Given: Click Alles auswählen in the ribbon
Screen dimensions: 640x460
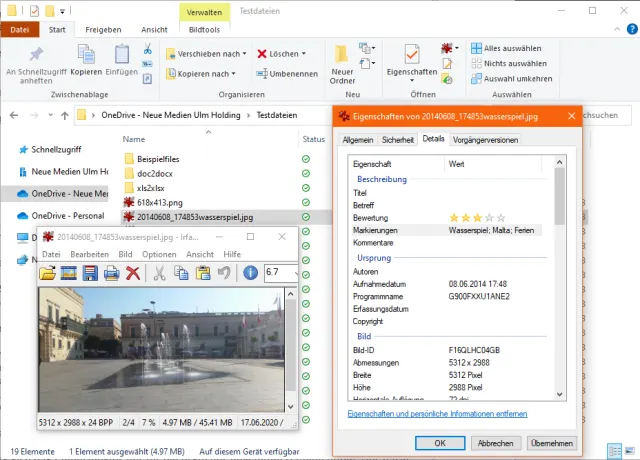Looking at the screenshot, I should (x=512, y=47).
